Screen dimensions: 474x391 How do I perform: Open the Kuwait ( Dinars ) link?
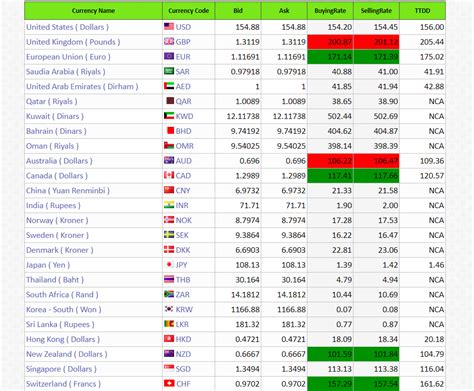[x=55, y=116]
